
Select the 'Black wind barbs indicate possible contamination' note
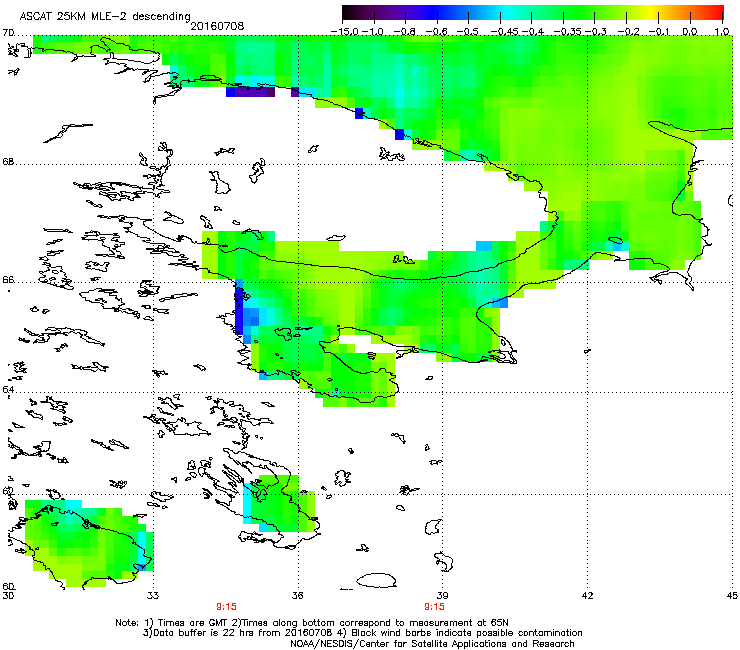(467, 633)
